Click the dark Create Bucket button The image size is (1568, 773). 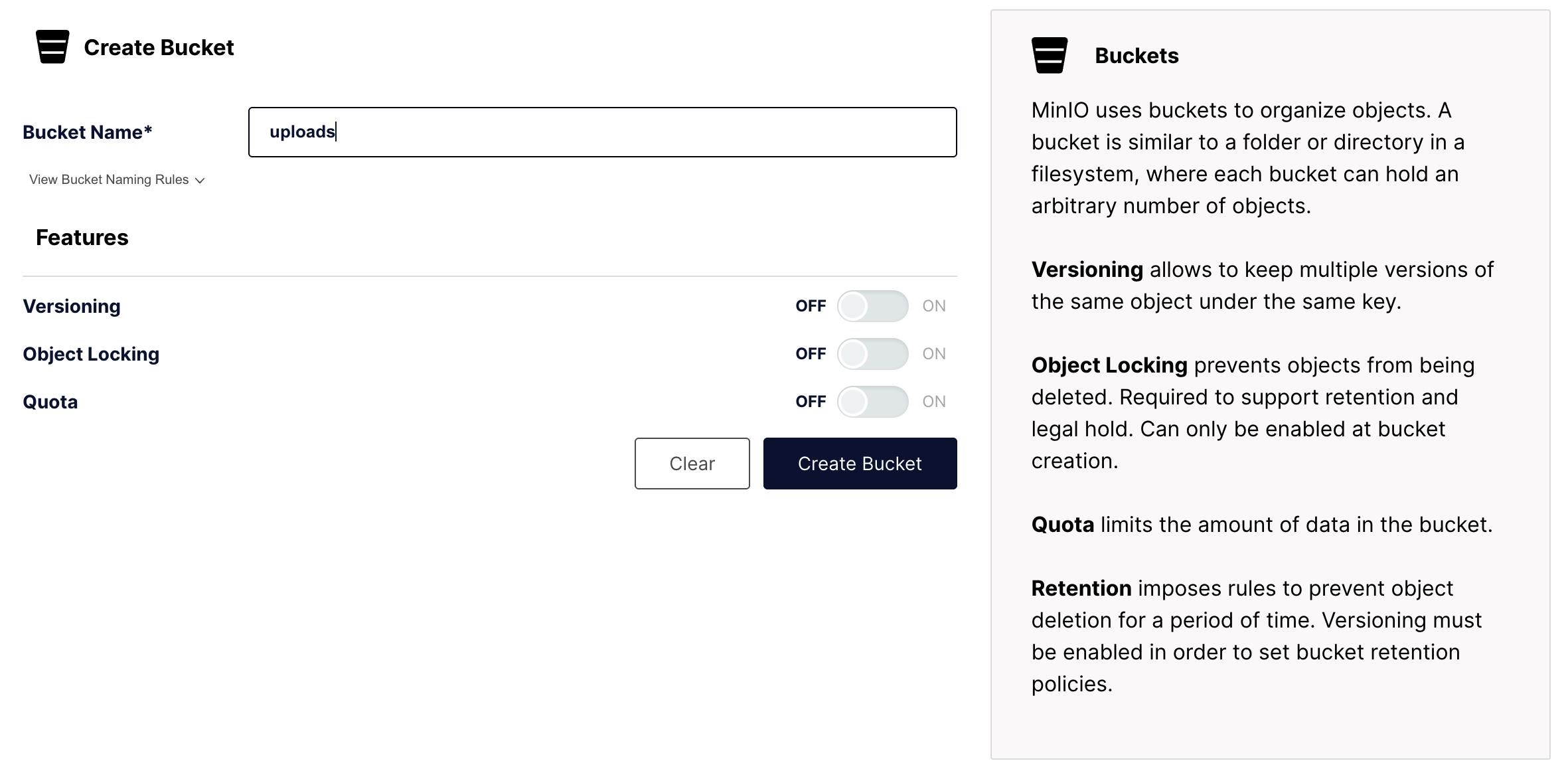tap(860, 464)
